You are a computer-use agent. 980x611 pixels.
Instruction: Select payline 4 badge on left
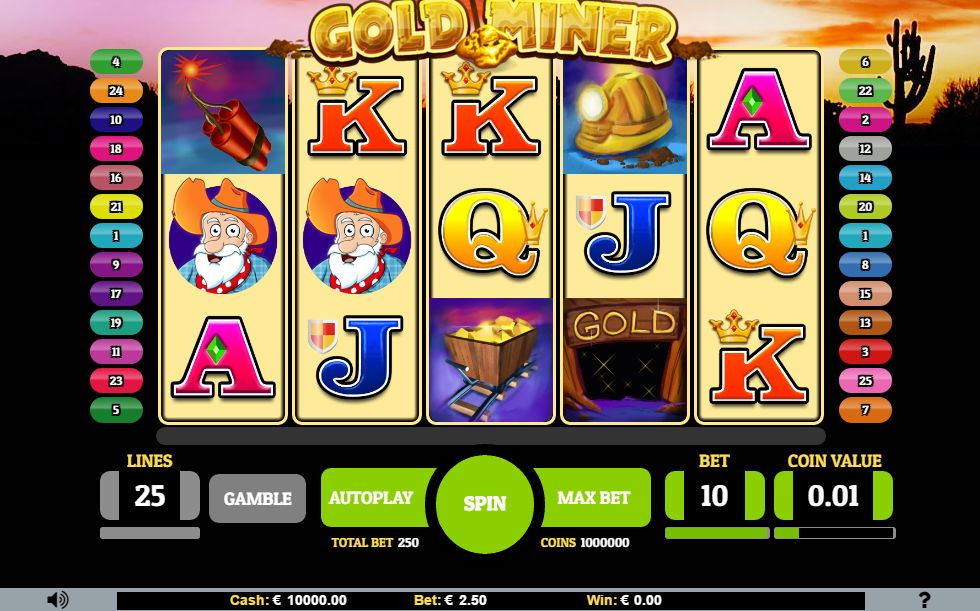click(116, 62)
